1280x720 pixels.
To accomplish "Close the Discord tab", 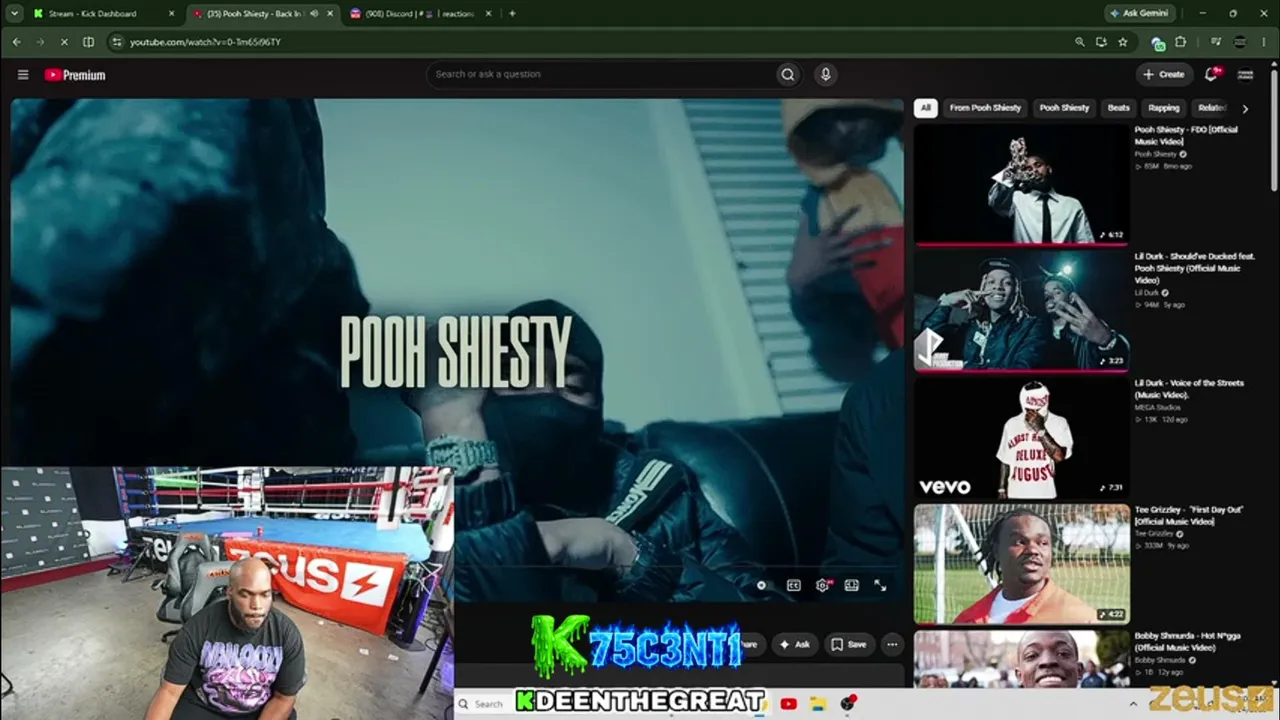I will (488, 14).
